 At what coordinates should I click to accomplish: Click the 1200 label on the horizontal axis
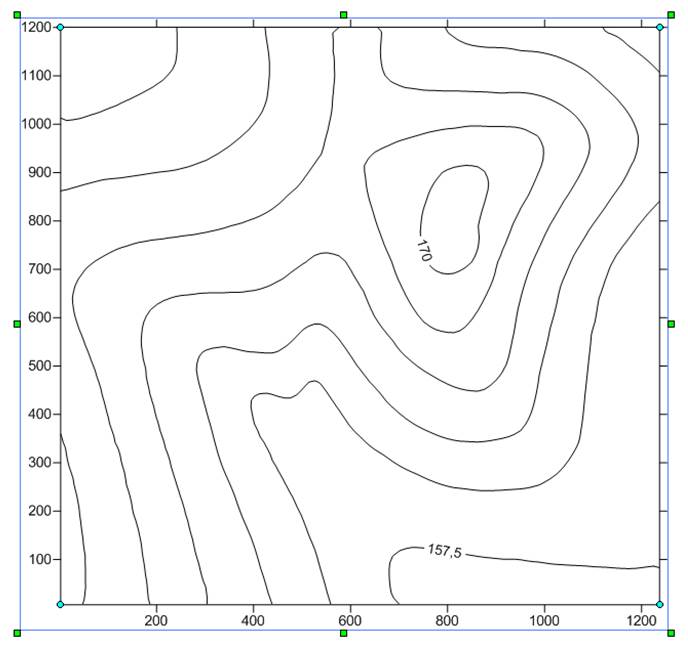pyautogui.click(x=641, y=620)
